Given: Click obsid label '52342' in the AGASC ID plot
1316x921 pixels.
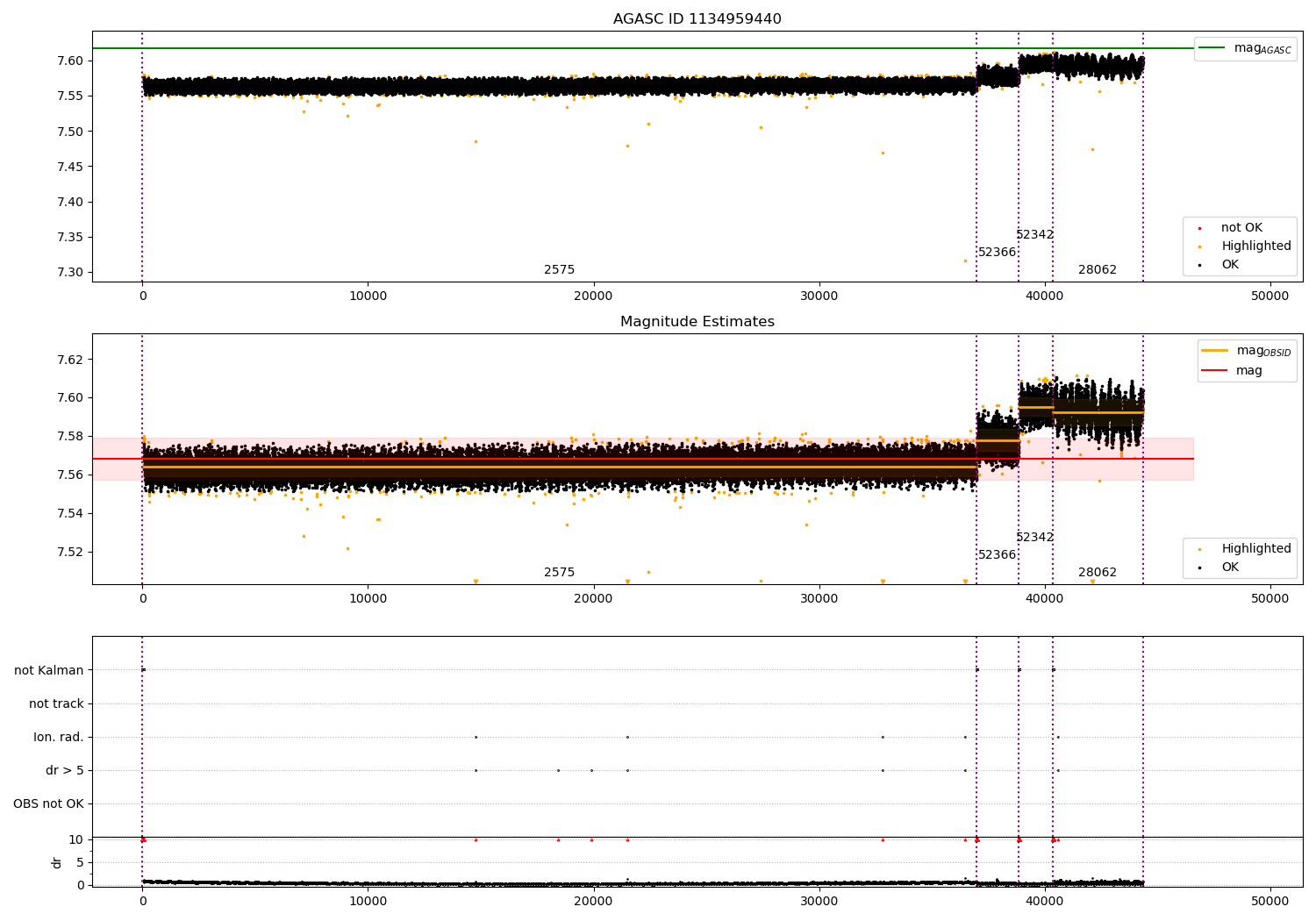Looking at the screenshot, I should point(1034,235).
